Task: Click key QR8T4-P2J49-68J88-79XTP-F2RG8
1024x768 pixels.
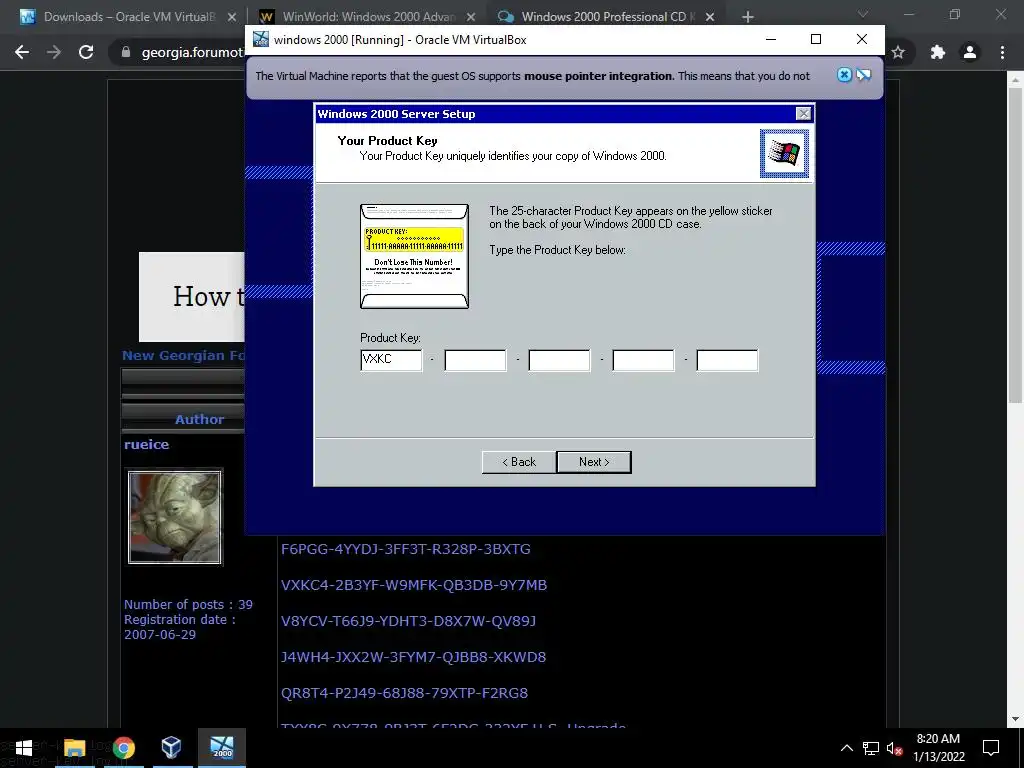Action: (404, 692)
